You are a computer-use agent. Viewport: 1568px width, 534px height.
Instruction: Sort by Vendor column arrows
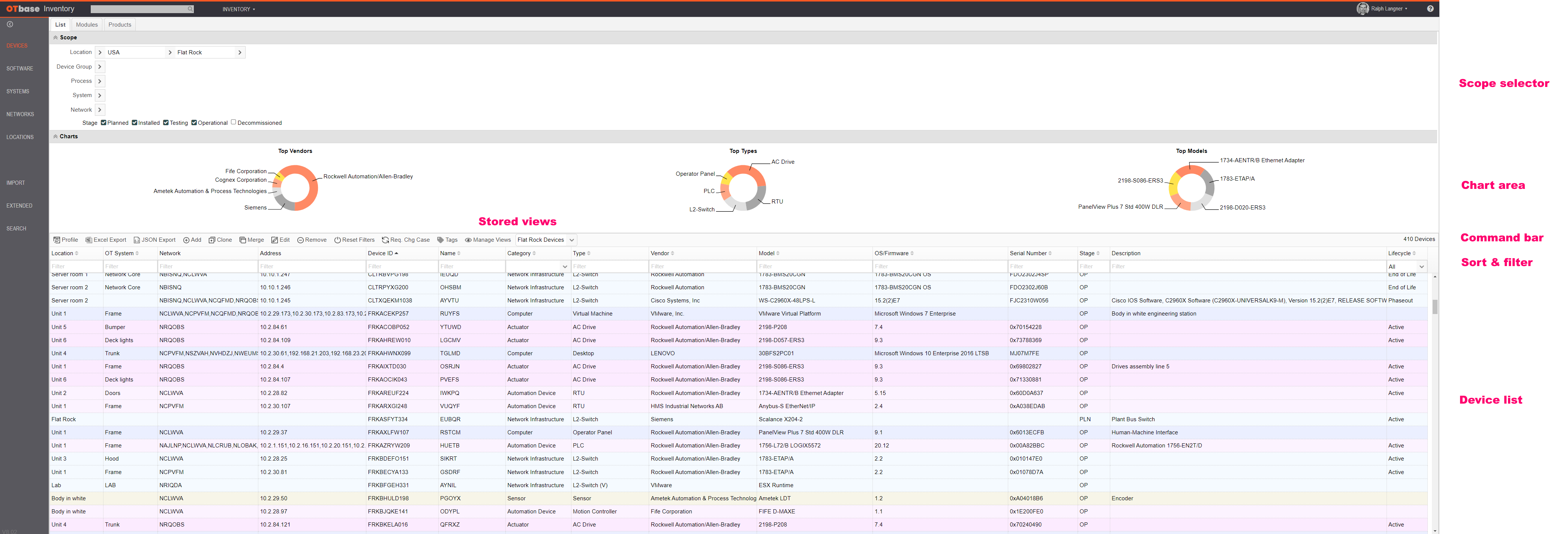(673, 254)
